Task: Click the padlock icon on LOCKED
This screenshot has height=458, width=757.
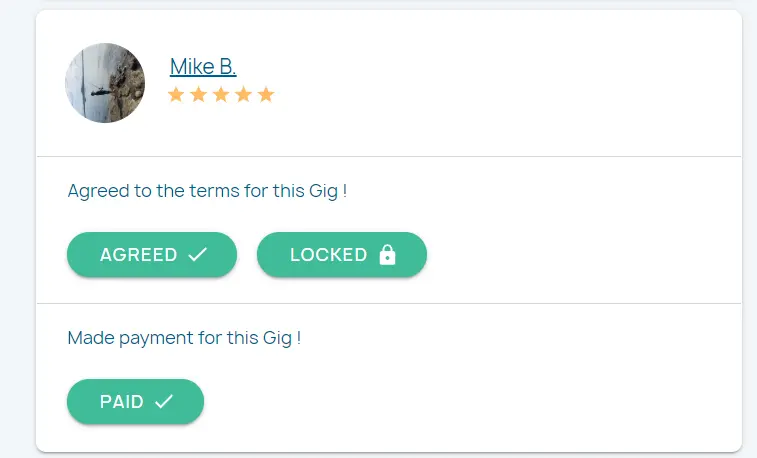Action: click(x=388, y=255)
